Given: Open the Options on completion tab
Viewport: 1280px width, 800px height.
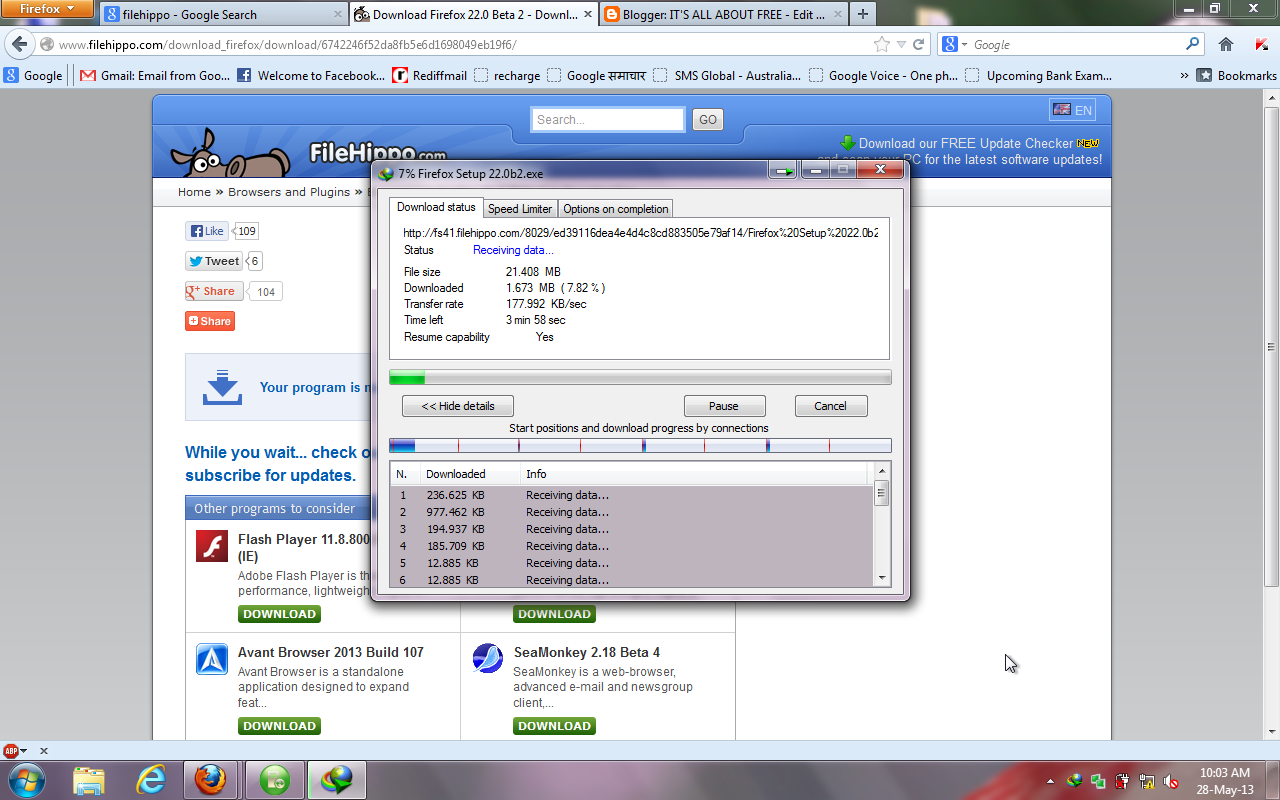Looking at the screenshot, I should [x=615, y=209].
